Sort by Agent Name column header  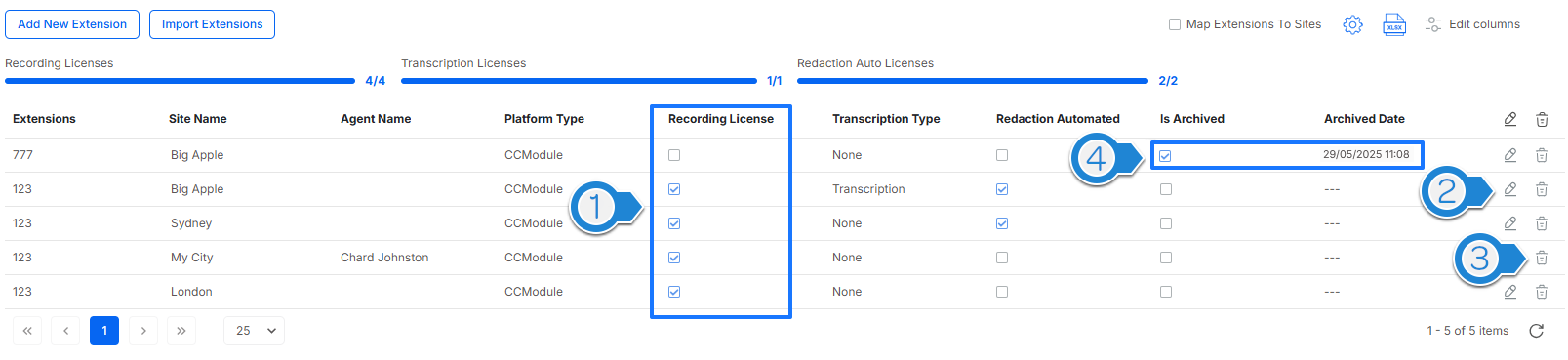(x=376, y=119)
